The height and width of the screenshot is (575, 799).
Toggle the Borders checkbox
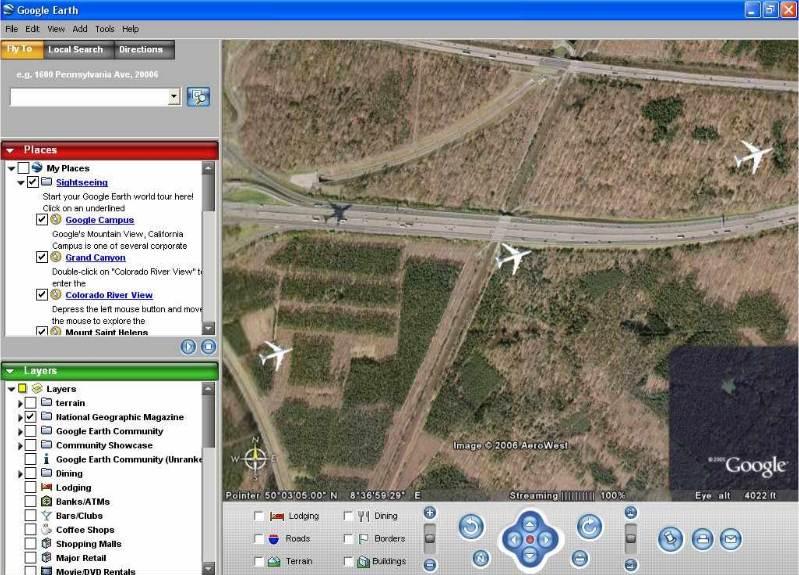click(347, 539)
